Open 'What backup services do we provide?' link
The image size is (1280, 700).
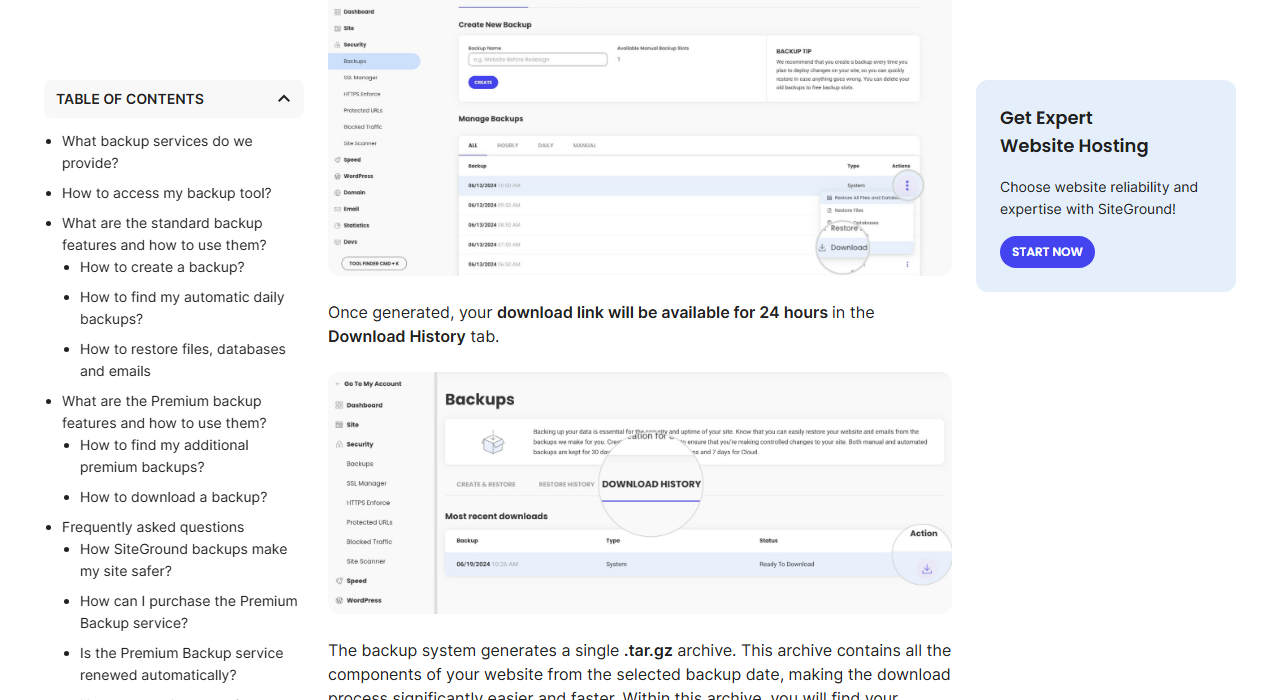pos(157,152)
